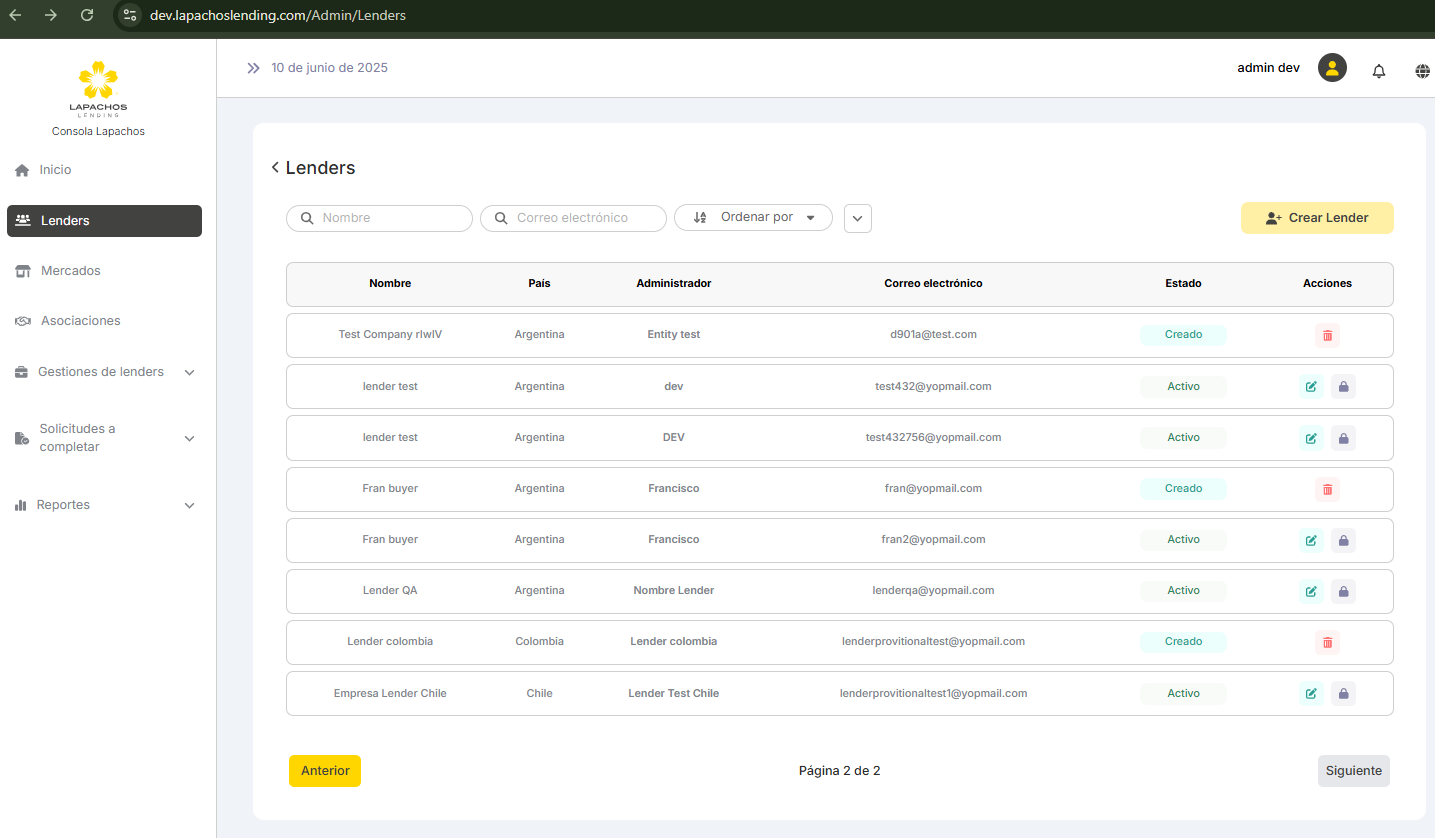Open the notifications bell
This screenshot has height=838, width=1435.
(x=1379, y=71)
